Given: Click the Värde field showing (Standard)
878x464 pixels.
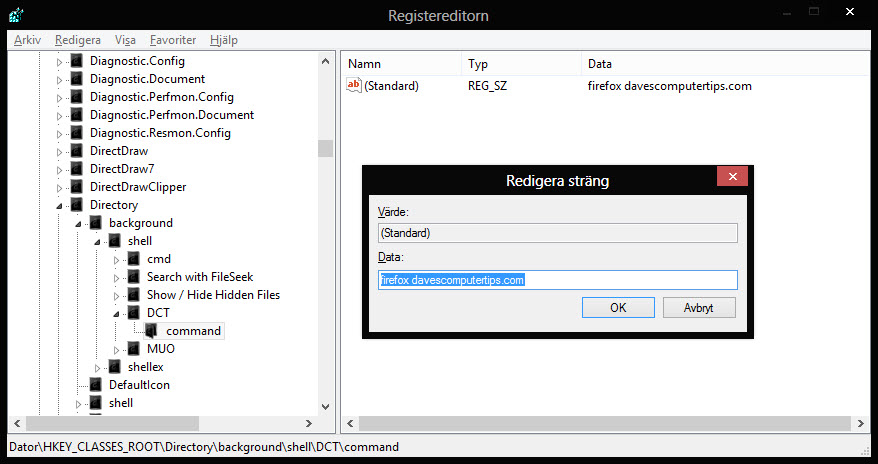Looking at the screenshot, I should point(558,233).
